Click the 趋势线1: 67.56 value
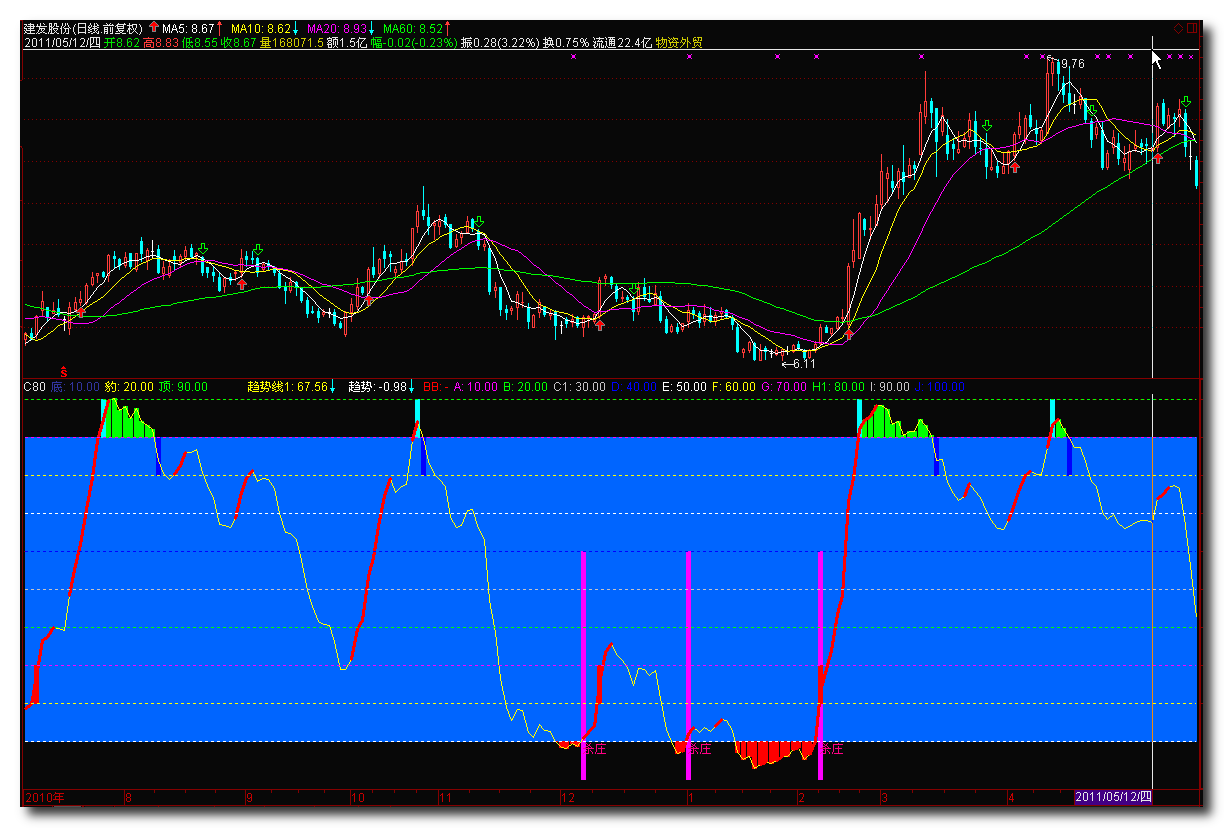The image size is (1224, 828). click(288, 386)
